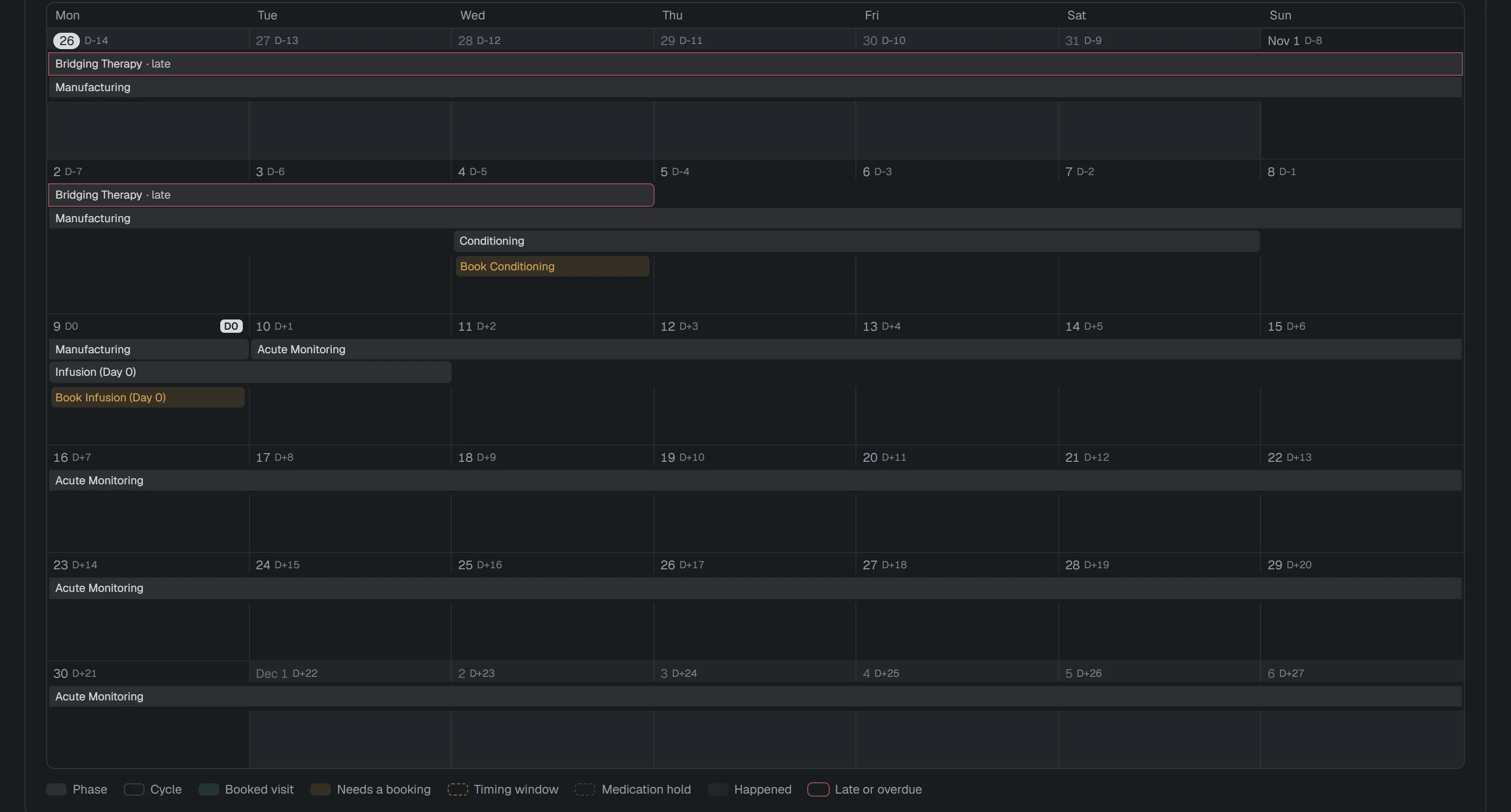Select the Manufacturing bar on Nov 9
The height and width of the screenshot is (812, 1511).
tap(149, 349)
